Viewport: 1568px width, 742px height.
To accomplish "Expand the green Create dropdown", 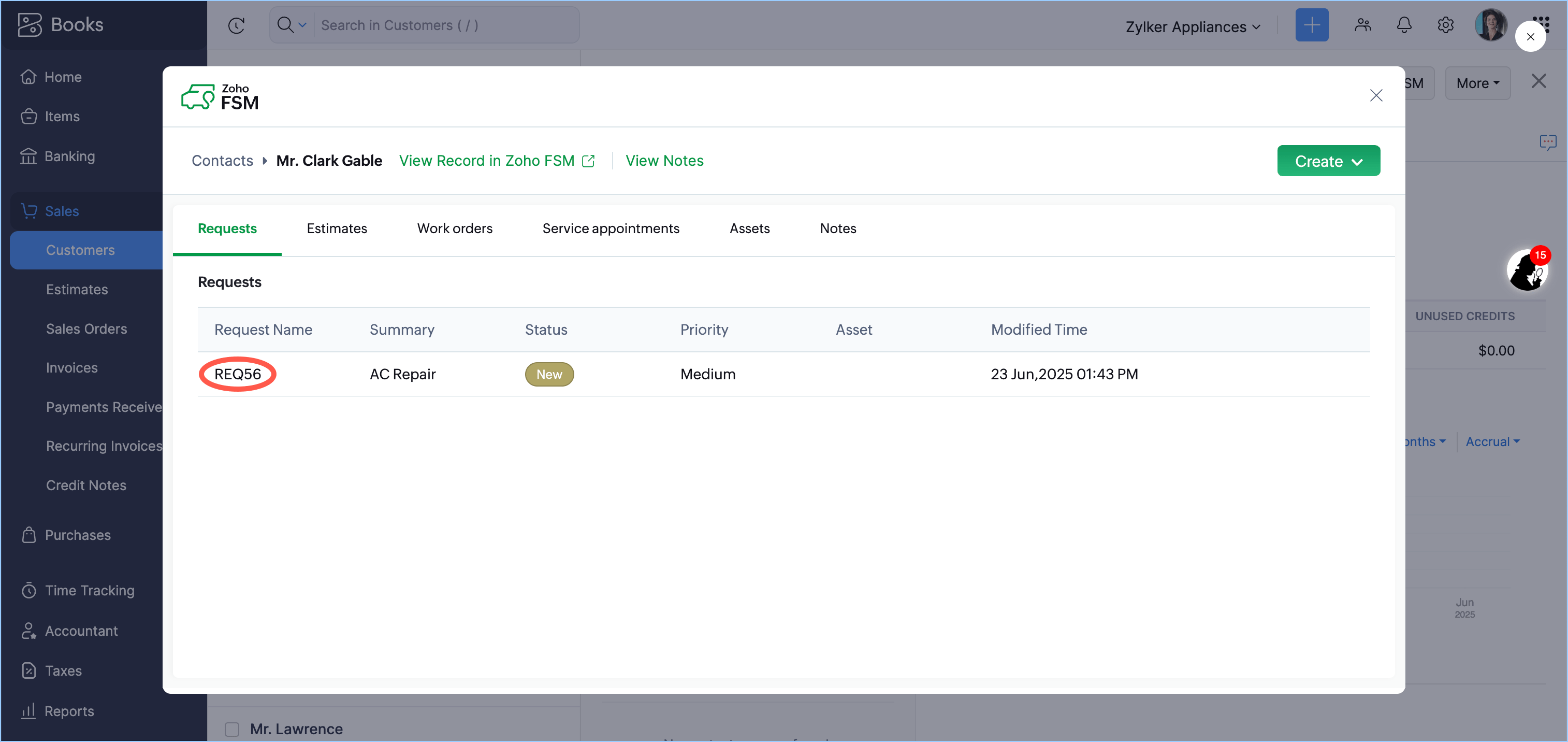I will click(x=1328, y=161).
